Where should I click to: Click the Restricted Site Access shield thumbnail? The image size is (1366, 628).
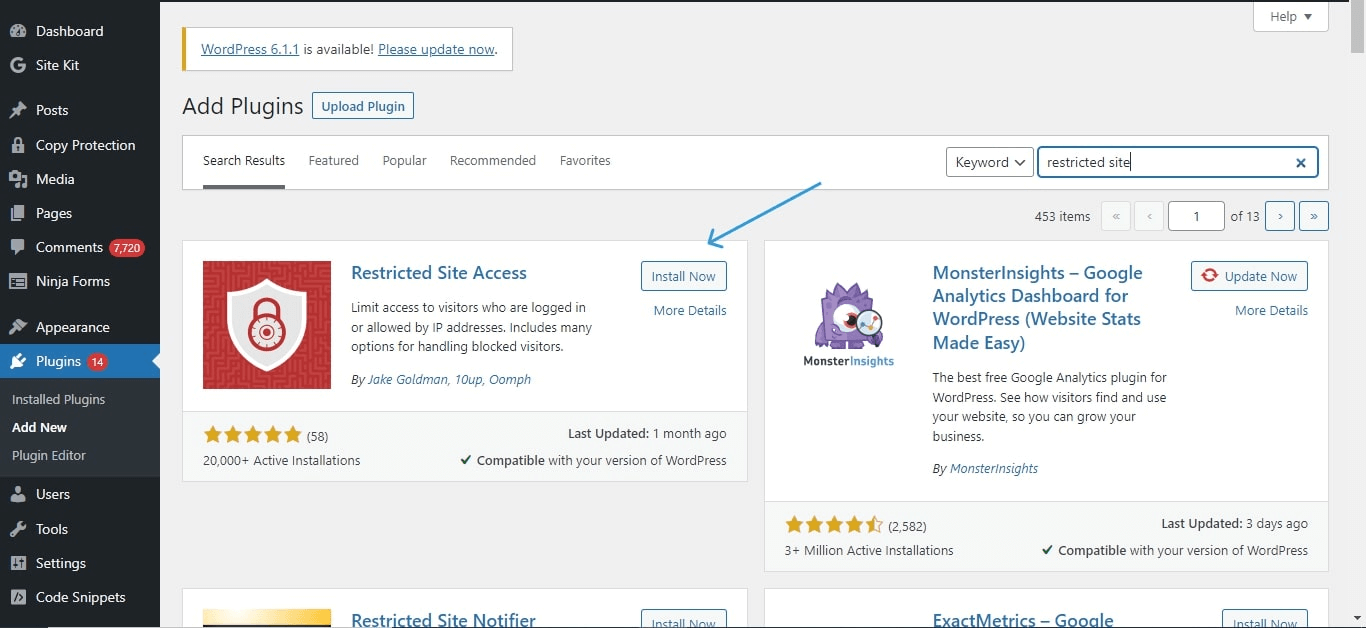[x=267, y=325]
